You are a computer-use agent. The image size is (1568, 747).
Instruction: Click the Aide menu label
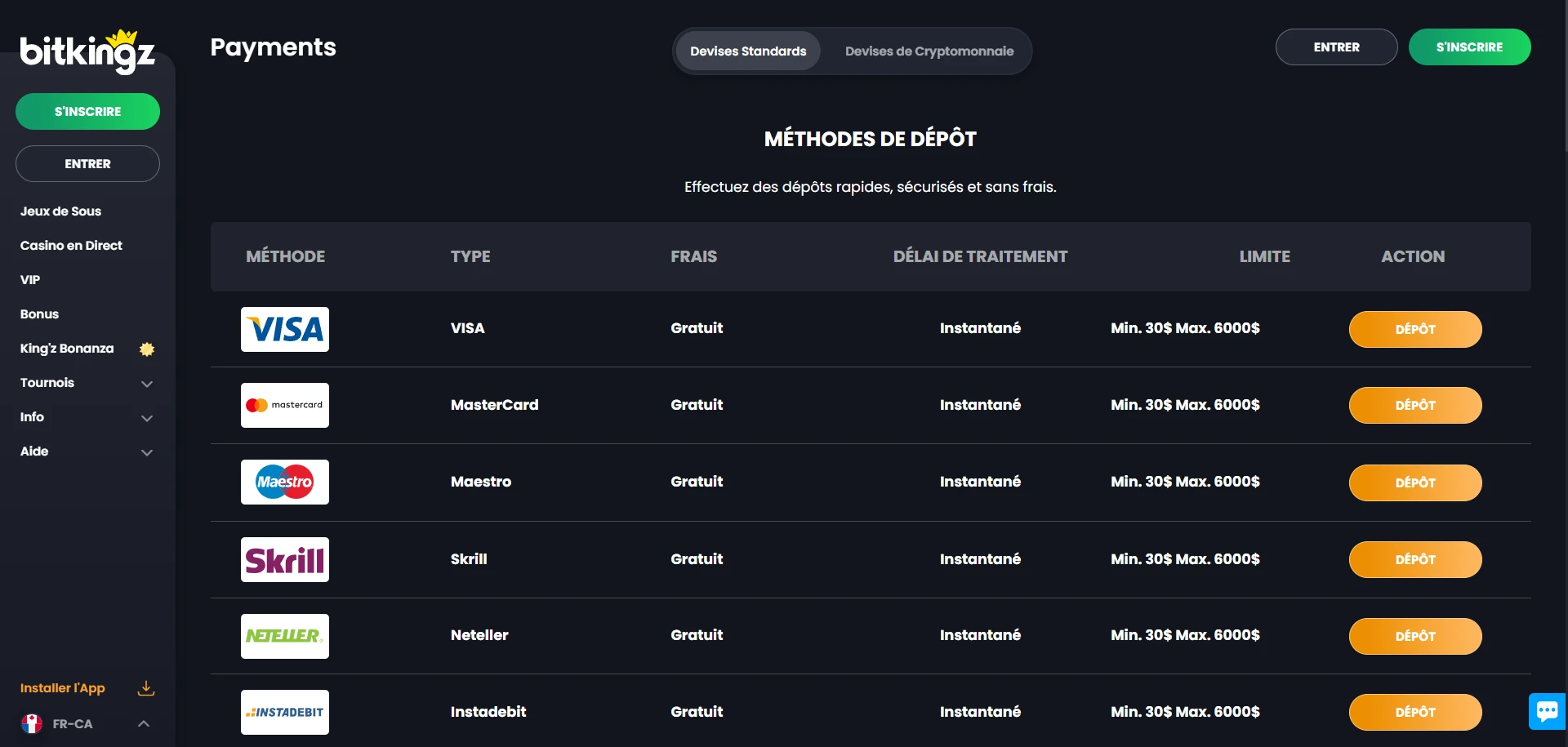click(x=34, y=451)
